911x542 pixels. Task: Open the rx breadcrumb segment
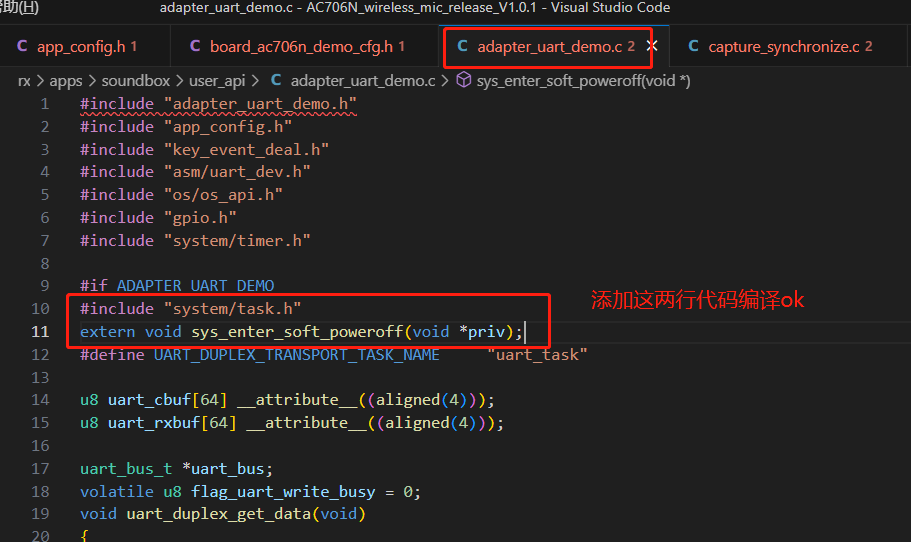(24, 81)
